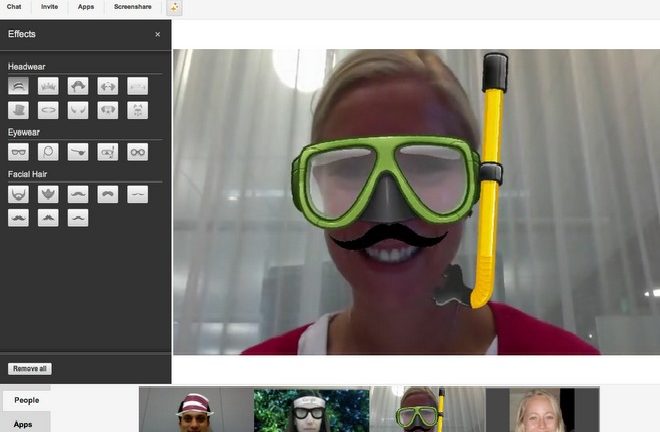
Task: Select the snorkel mask eyewear effect
Action: pyautogui.click(x=108, y=152)
